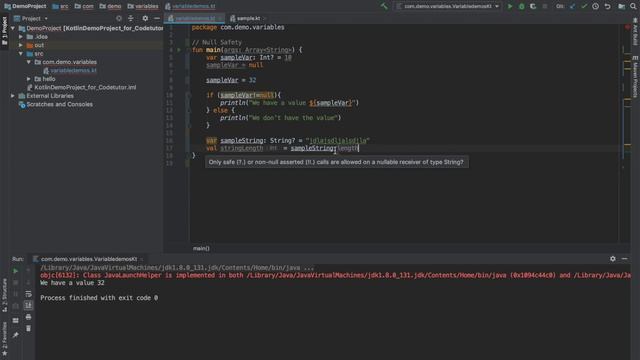Image resolution: width=640 pixels, height=360 pixels.
Task: Click 'Process finished with exit code 0' text
Action: click(x=99, y=298)
